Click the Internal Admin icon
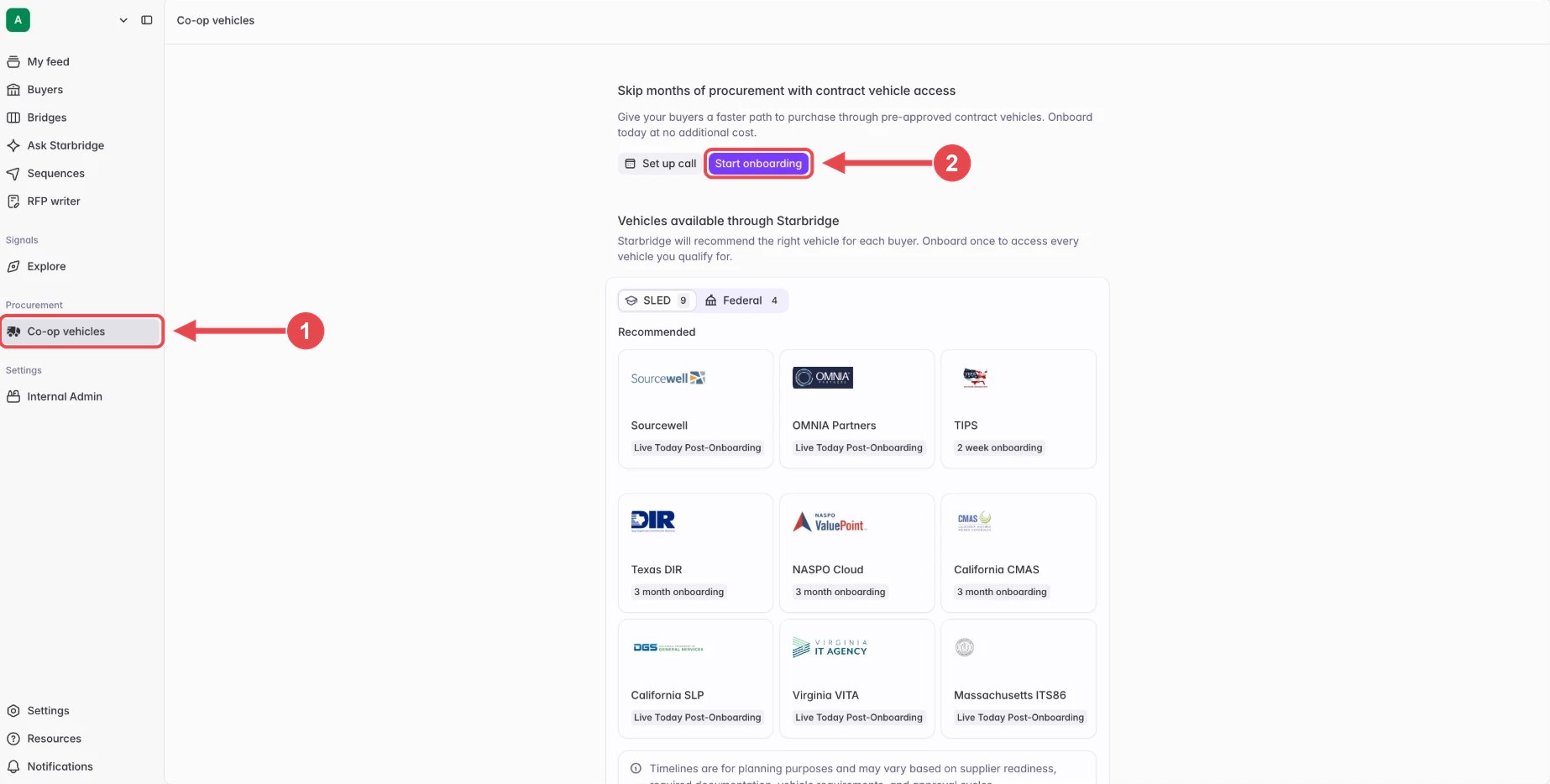 (x=13, y=396)
